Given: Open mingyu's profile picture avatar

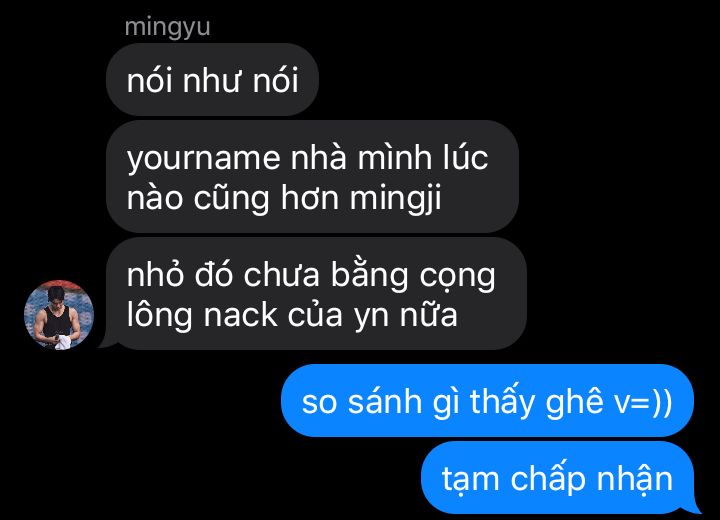Looking at the screenshot, I should tap(59, 315).
